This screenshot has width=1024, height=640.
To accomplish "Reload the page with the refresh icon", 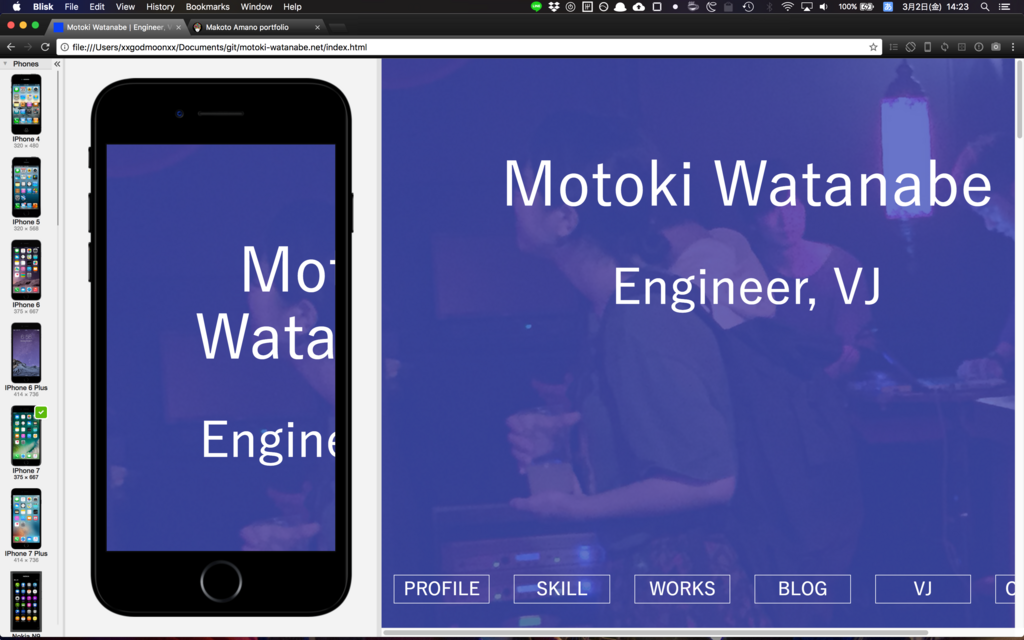I will (x=45, y=47).
